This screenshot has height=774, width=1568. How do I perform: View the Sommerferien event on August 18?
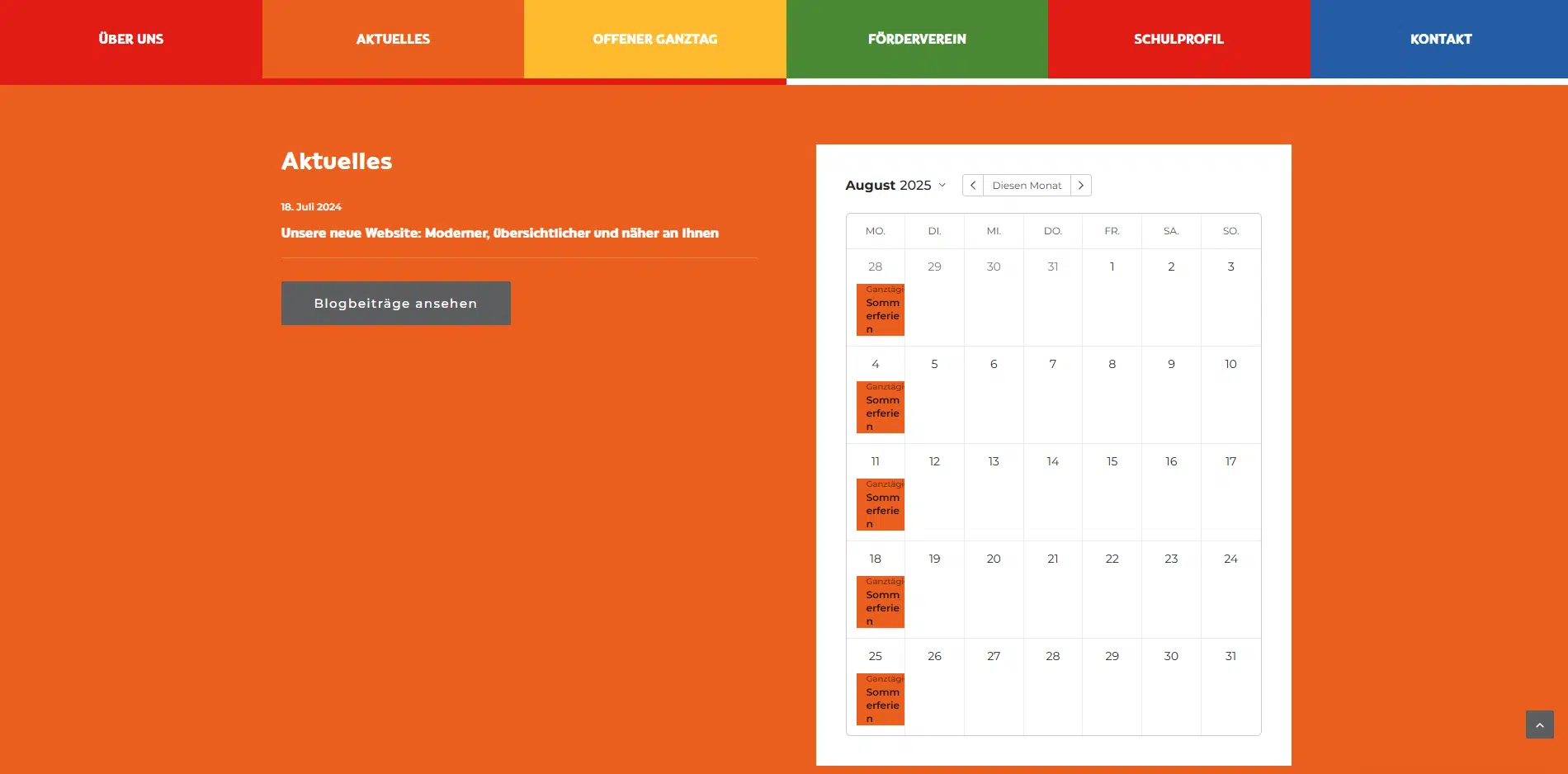pyautogui.click(x=881, y=602)
